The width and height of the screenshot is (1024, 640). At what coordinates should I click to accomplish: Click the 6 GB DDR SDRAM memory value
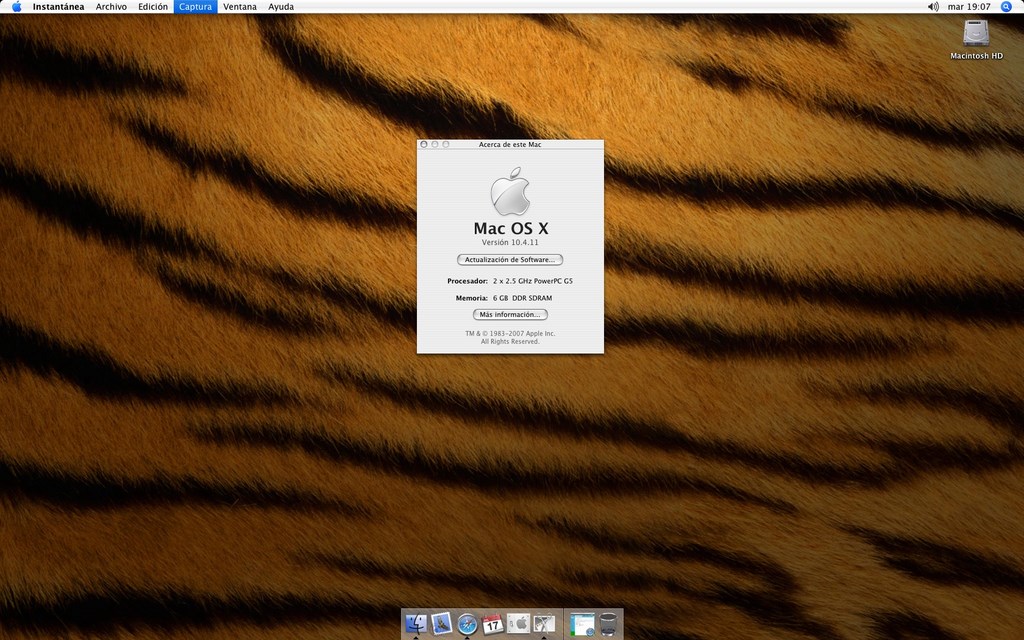(x=522, y=298)
